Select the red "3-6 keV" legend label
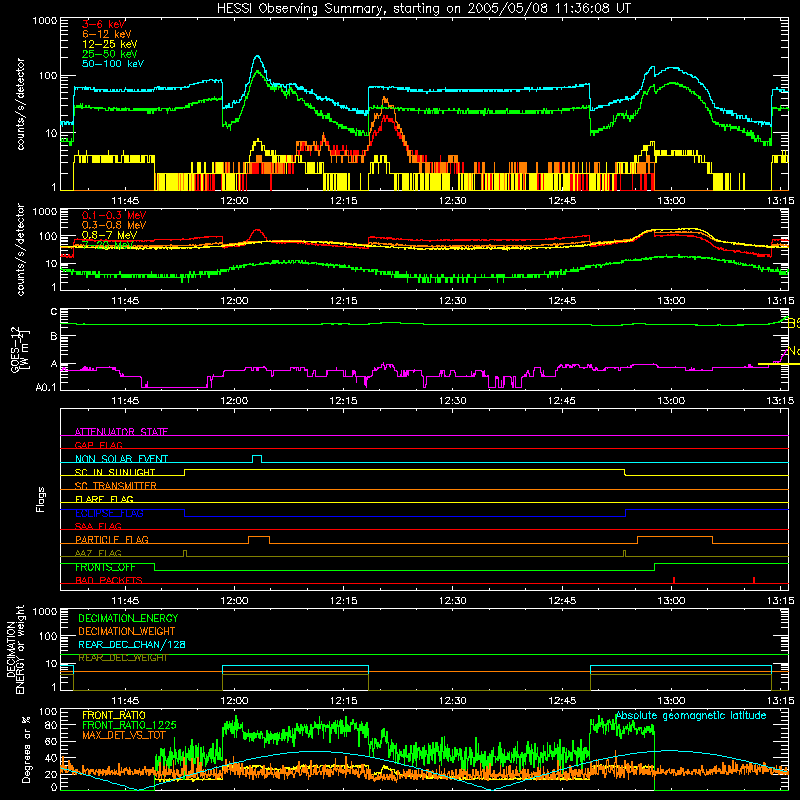Image resolution: width=800 pixels, height=800 pixels. 104,24
